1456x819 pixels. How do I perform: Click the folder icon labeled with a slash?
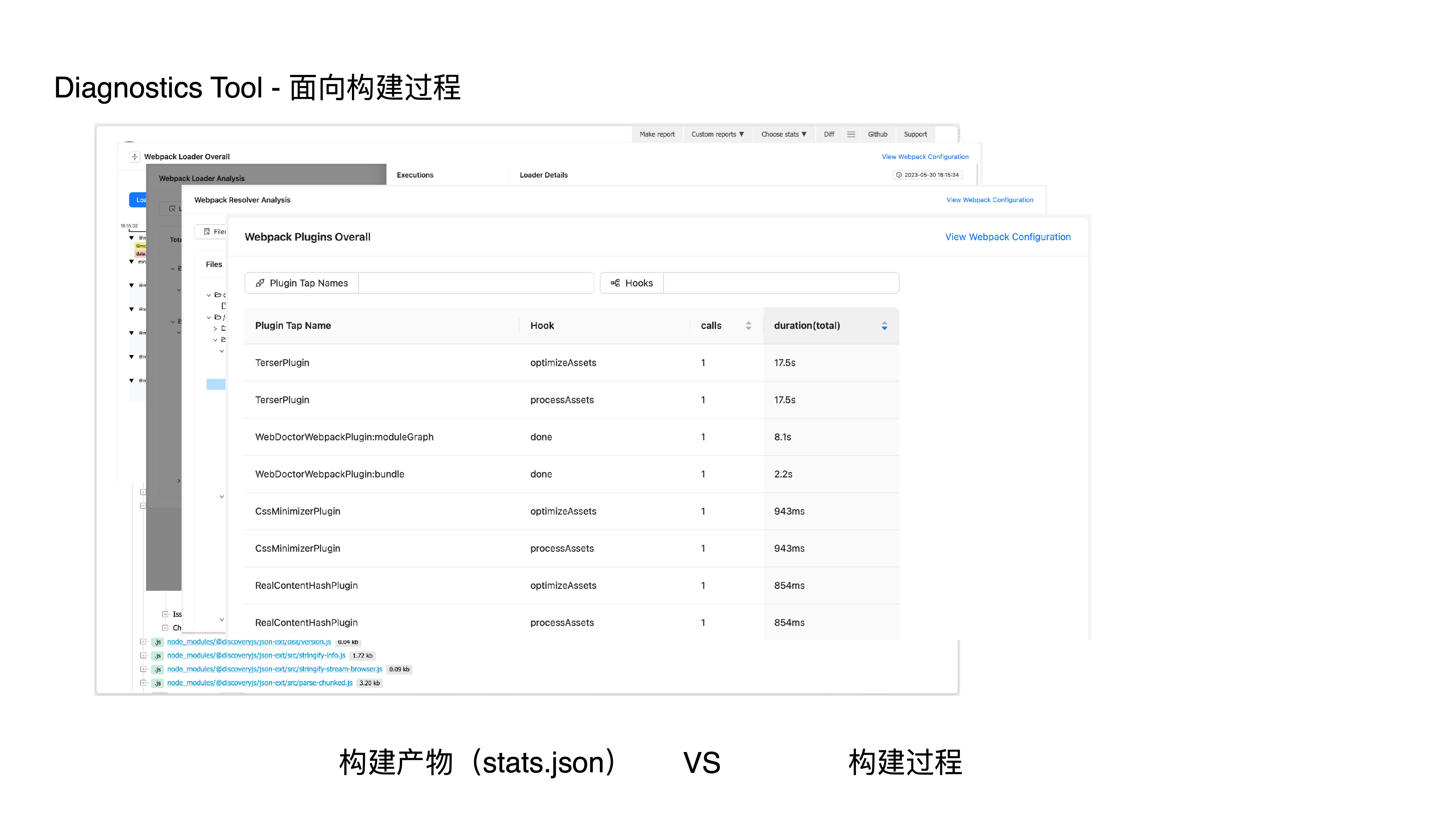[x=218, y=317]
